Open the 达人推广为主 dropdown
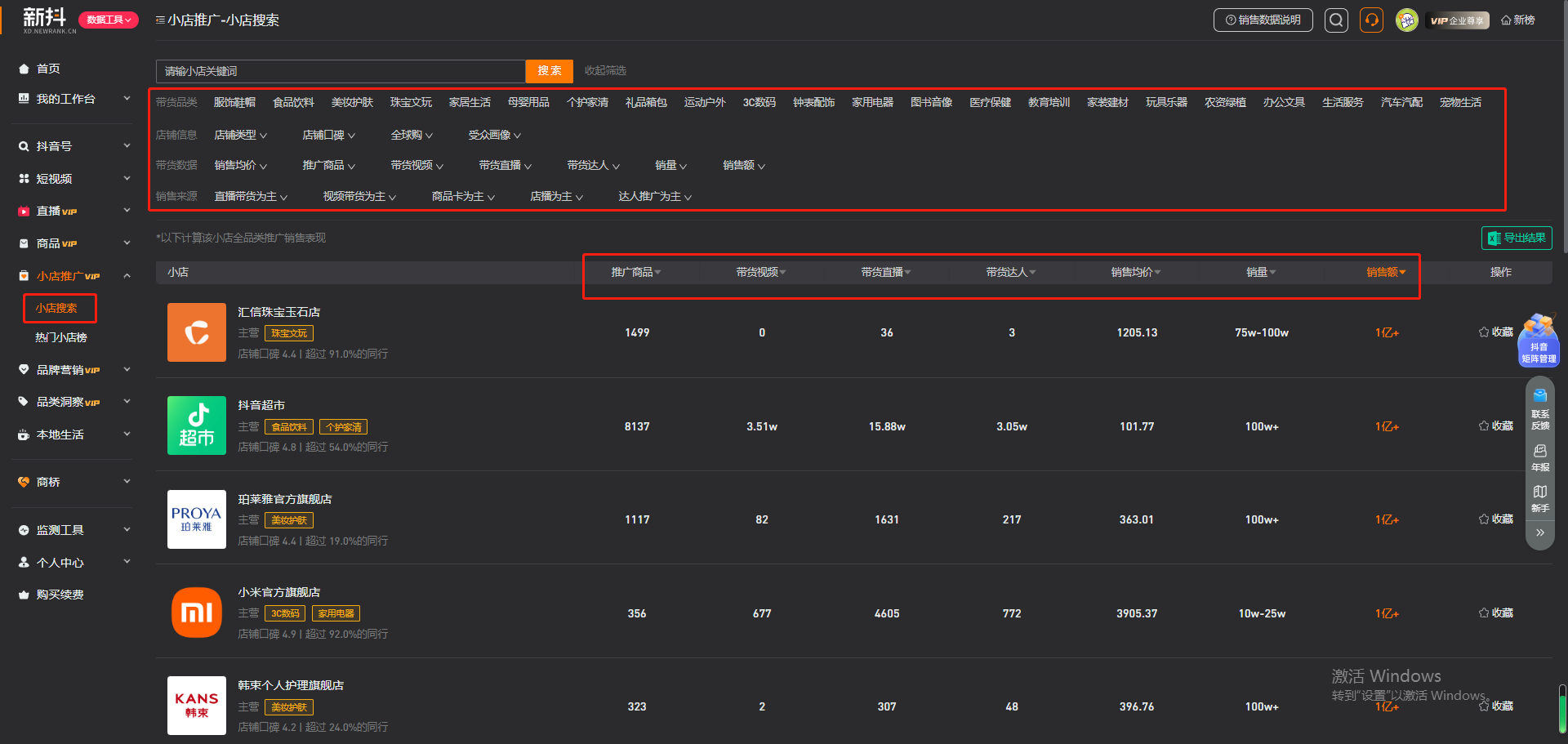 click(655, 196)
